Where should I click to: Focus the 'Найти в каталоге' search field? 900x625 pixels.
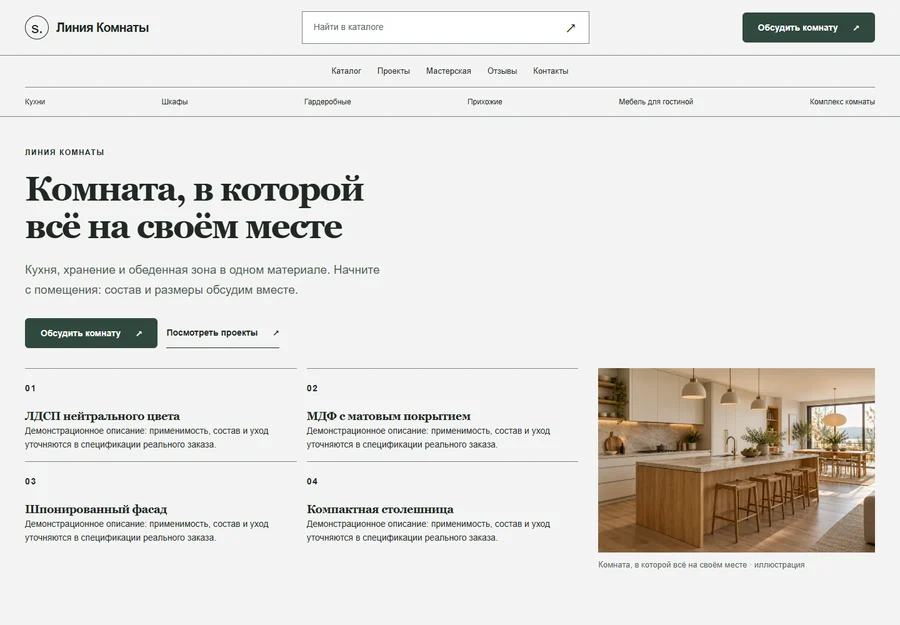(445, 28)
